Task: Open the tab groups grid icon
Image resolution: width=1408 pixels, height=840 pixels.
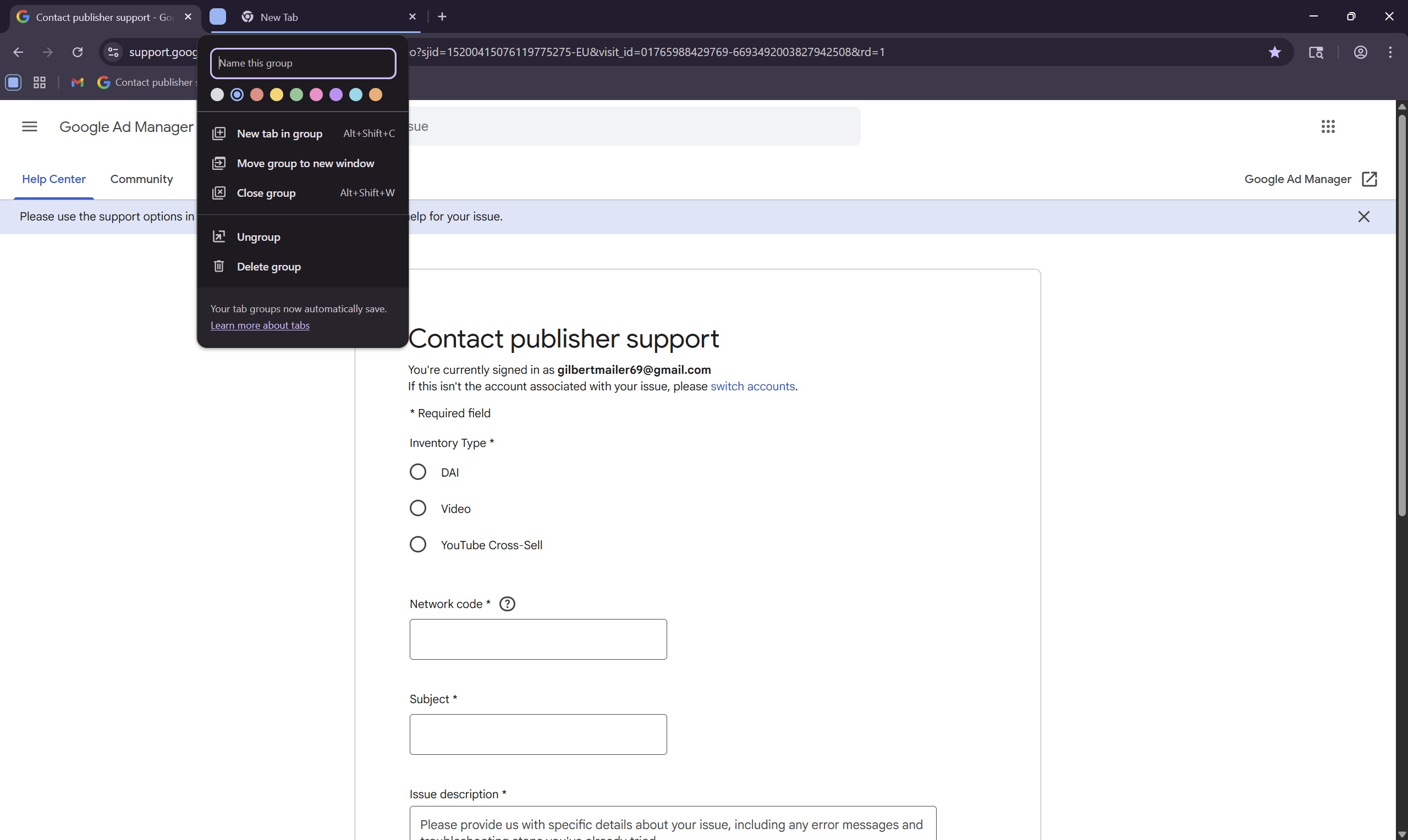Action: (40, 82)
